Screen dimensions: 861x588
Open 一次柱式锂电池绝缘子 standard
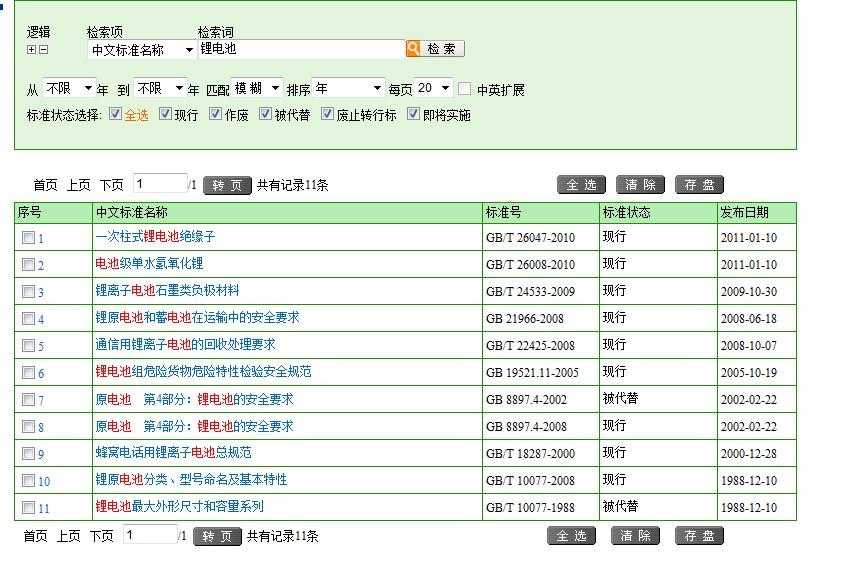point(155,237)
